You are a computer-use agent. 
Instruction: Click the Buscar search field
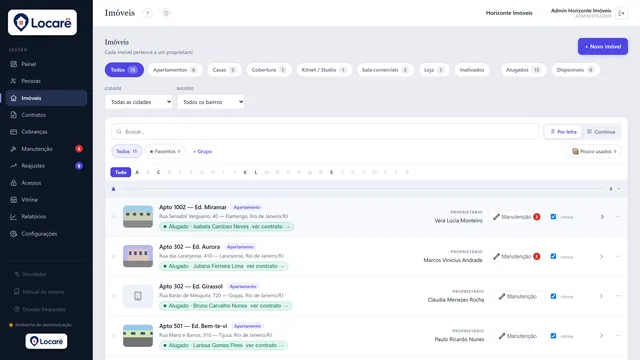point(325,131)
